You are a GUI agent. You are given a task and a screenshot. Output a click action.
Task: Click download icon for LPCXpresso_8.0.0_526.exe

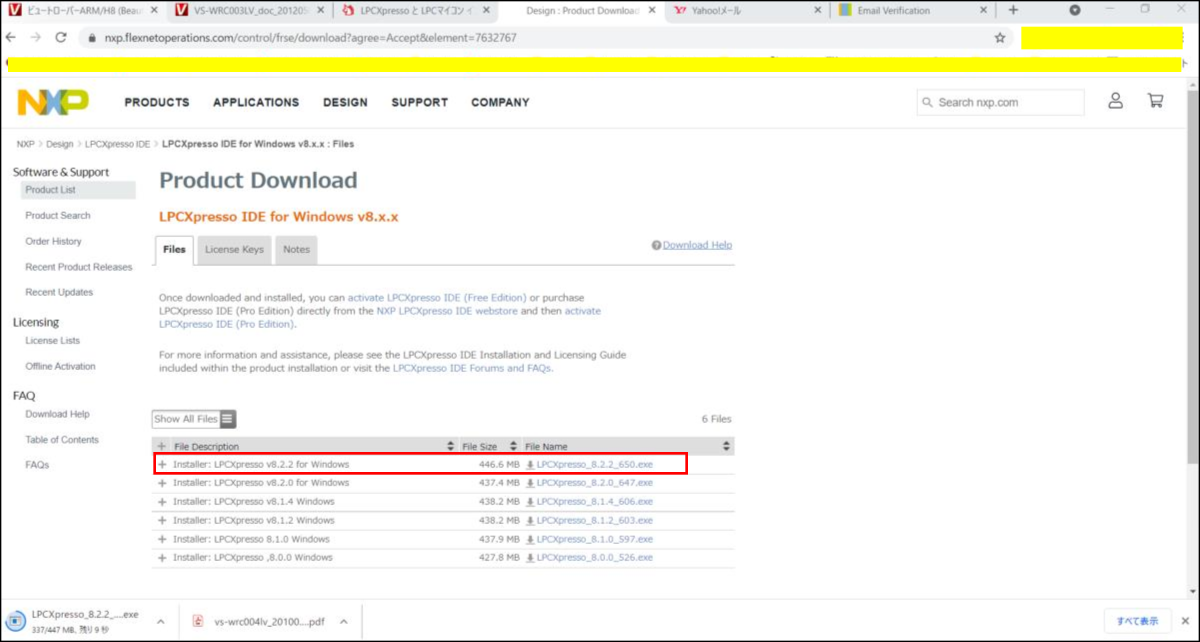[x=530, y=557]
